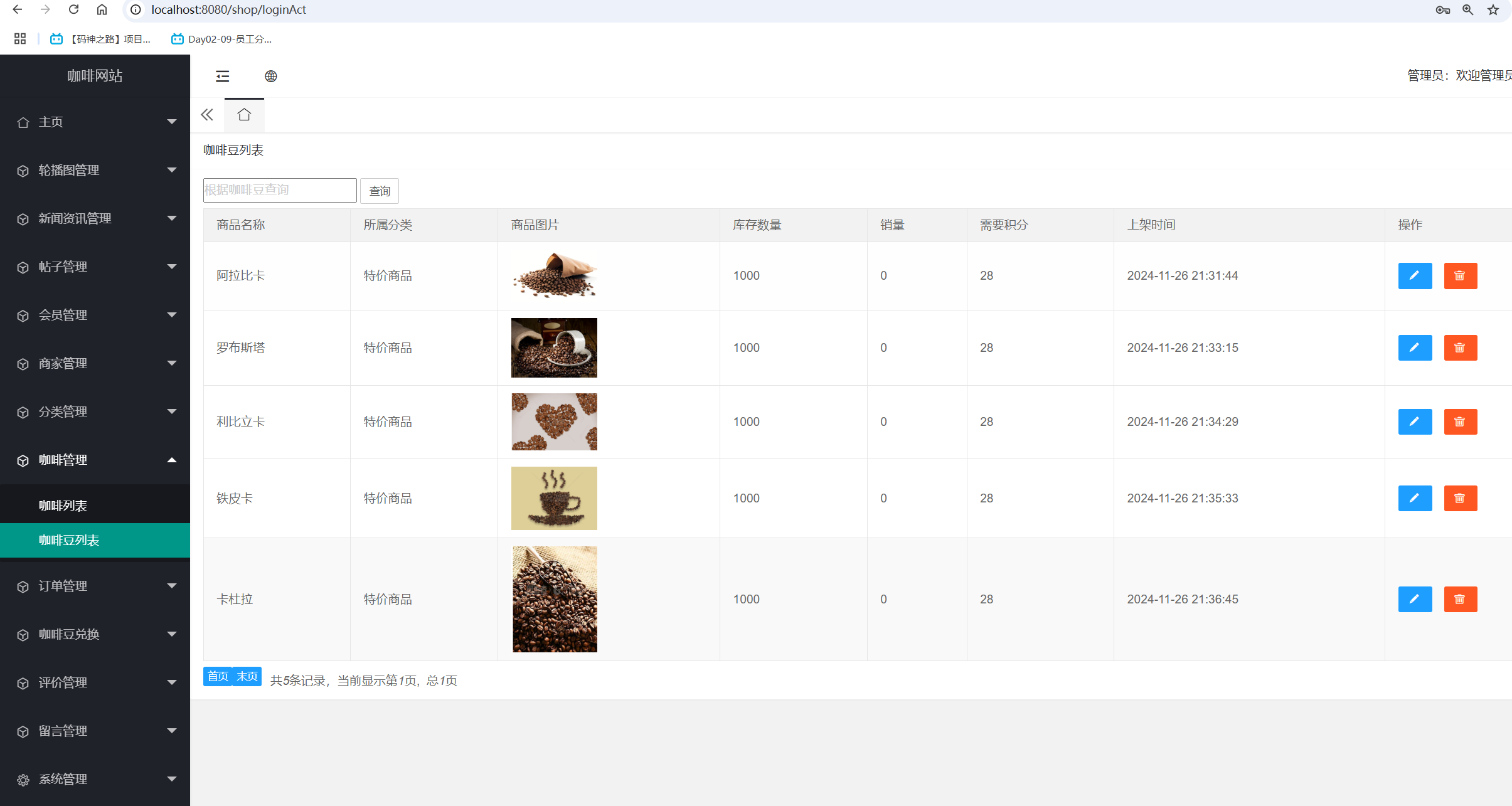Open the apps grid in bookmarks bar
The width and height of the screenshot is (1512, 806).
coord(20,39)
